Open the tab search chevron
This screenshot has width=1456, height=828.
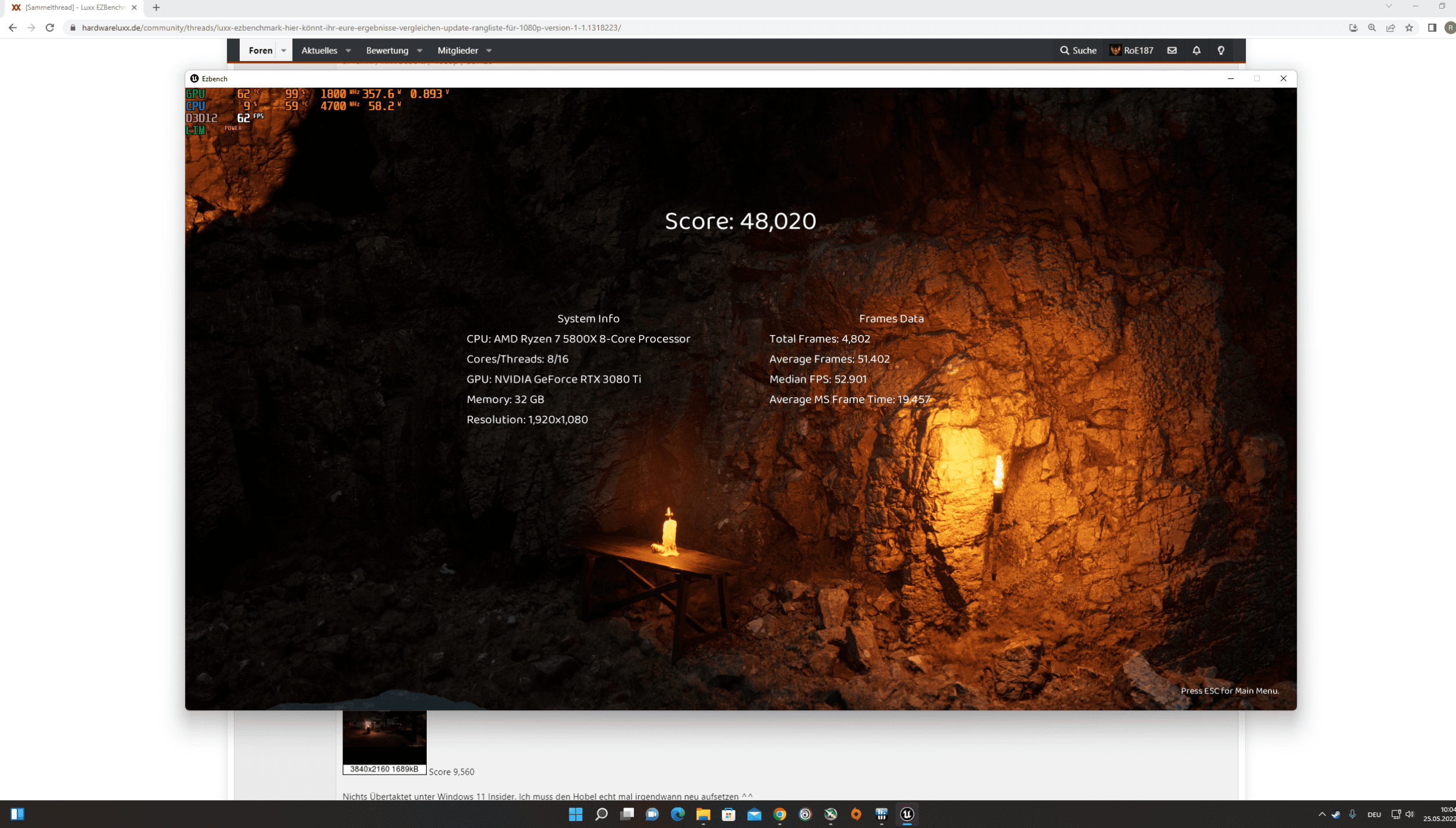[x=1389, y=6]
